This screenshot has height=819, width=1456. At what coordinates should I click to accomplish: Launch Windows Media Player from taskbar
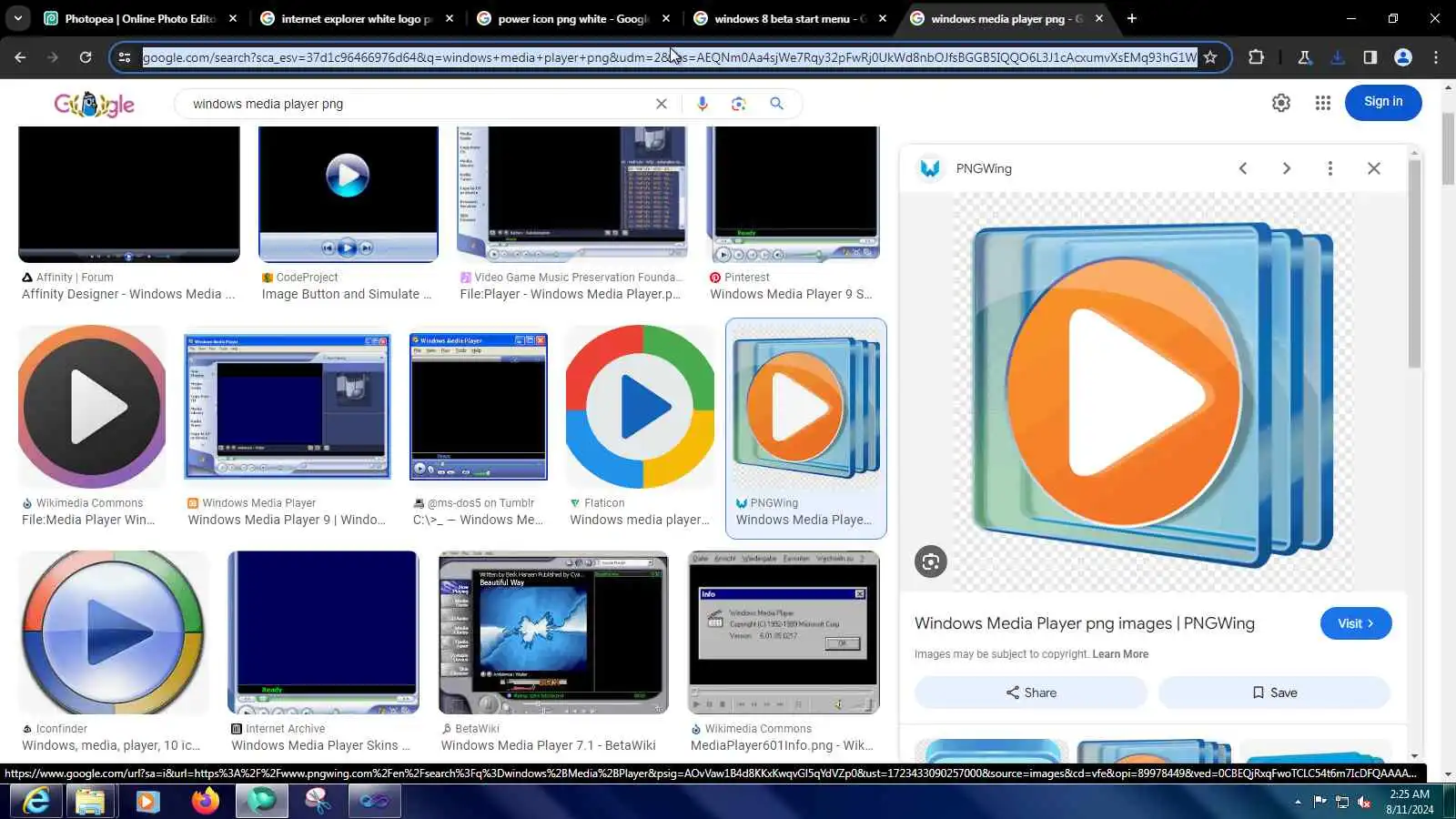click(x=147, y=801)
